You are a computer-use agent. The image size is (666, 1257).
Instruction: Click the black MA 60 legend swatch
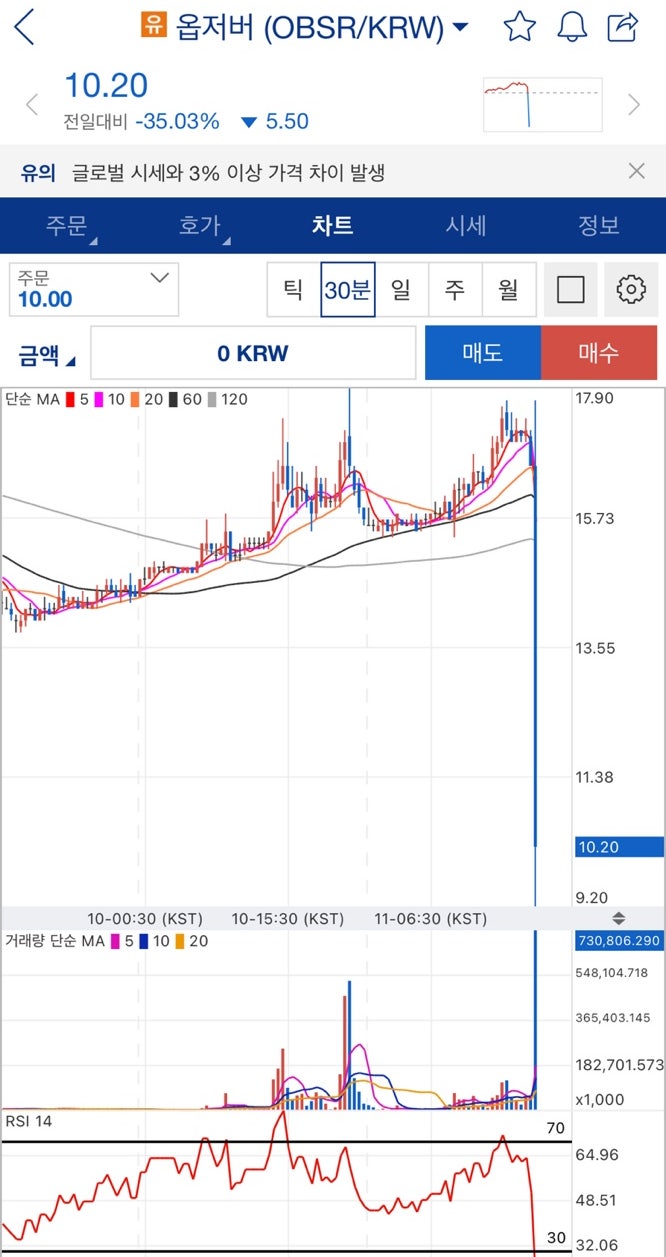coord(173,399)
